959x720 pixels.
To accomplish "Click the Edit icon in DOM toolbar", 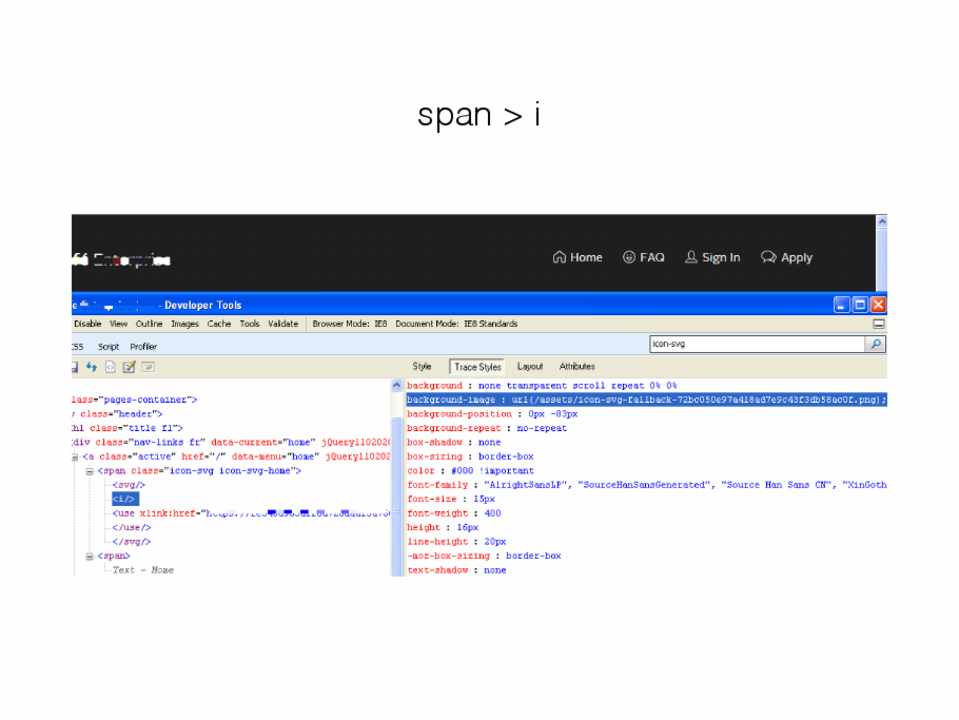I will pyautogui.click(x=128, y=367).
